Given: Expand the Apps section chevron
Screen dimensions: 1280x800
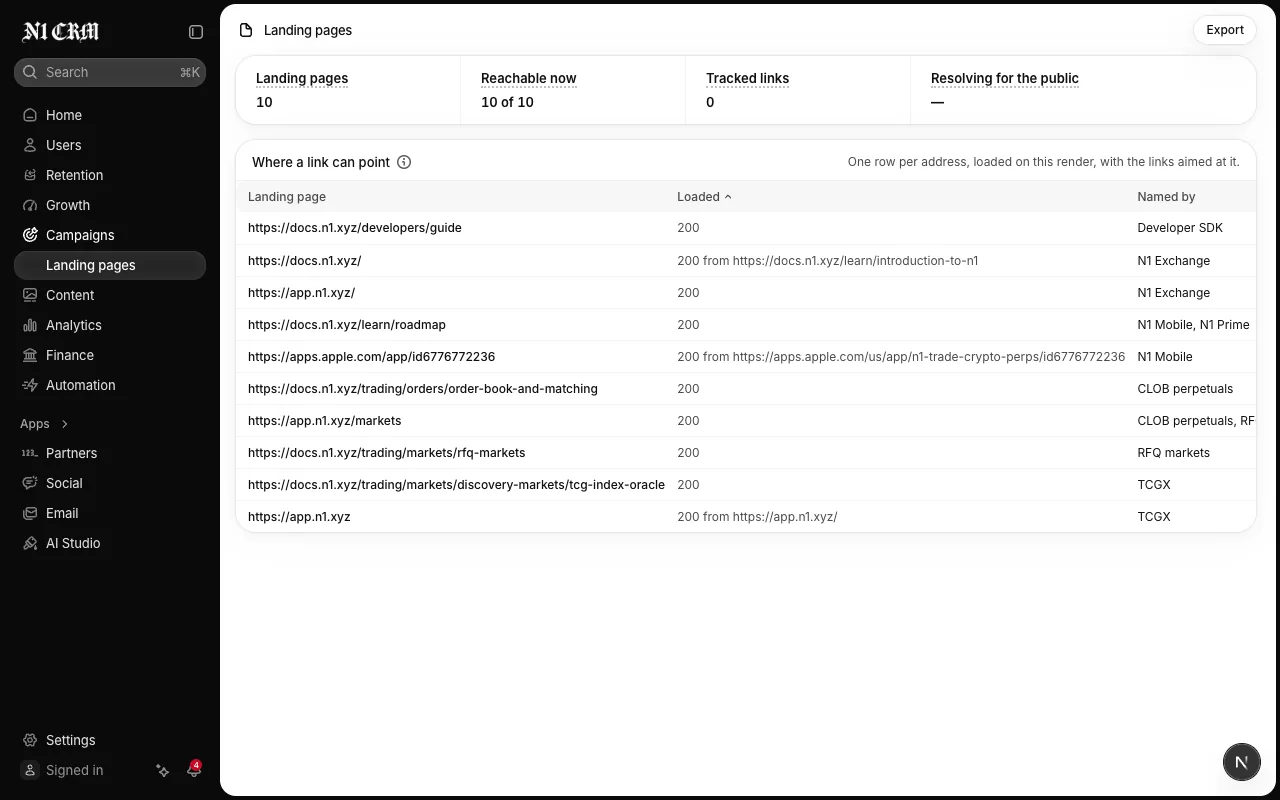Looking at the screenshot, I should (65, 424).
